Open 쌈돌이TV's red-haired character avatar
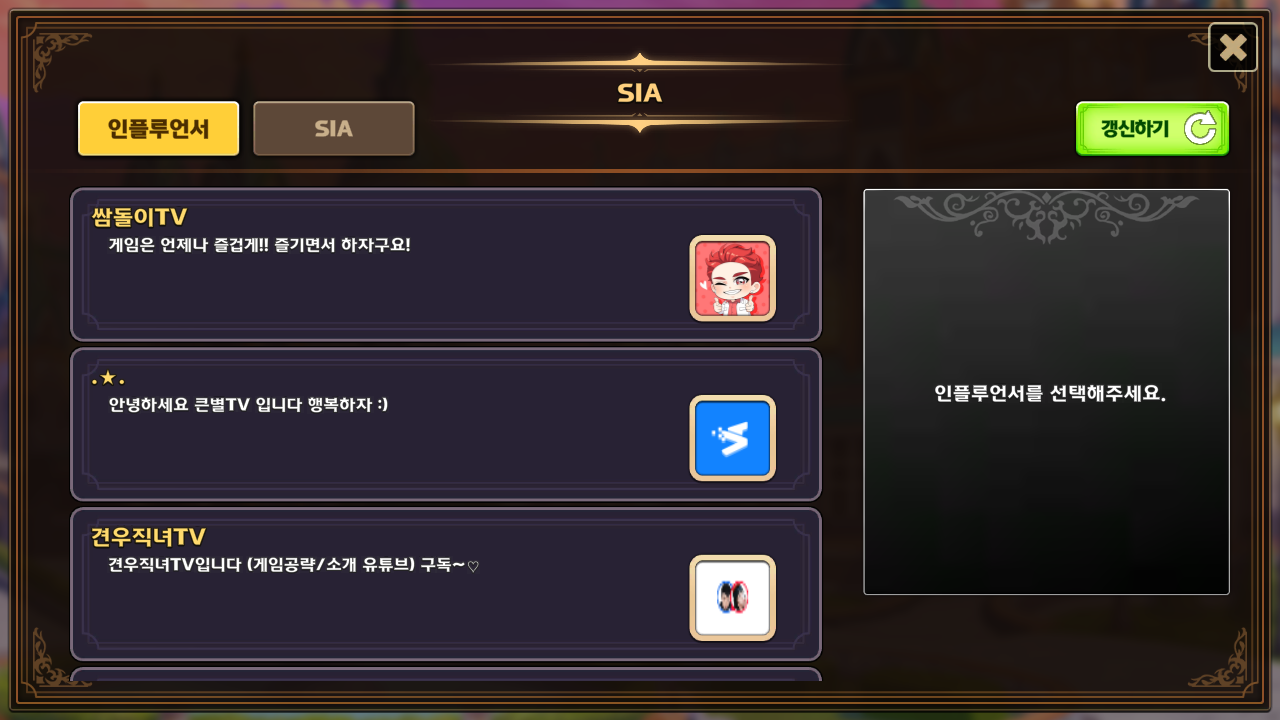Screen dimensions: 1280x720 click(733, 278)
